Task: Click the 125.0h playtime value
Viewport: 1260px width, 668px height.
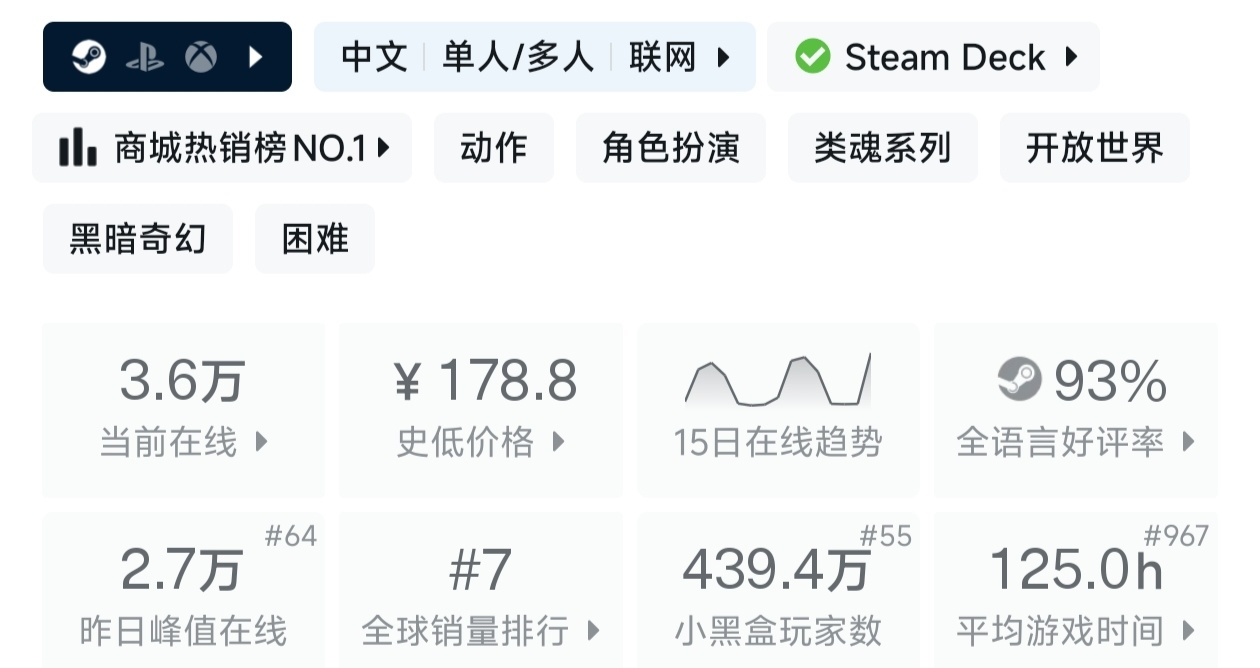Action: point(1076,570)
